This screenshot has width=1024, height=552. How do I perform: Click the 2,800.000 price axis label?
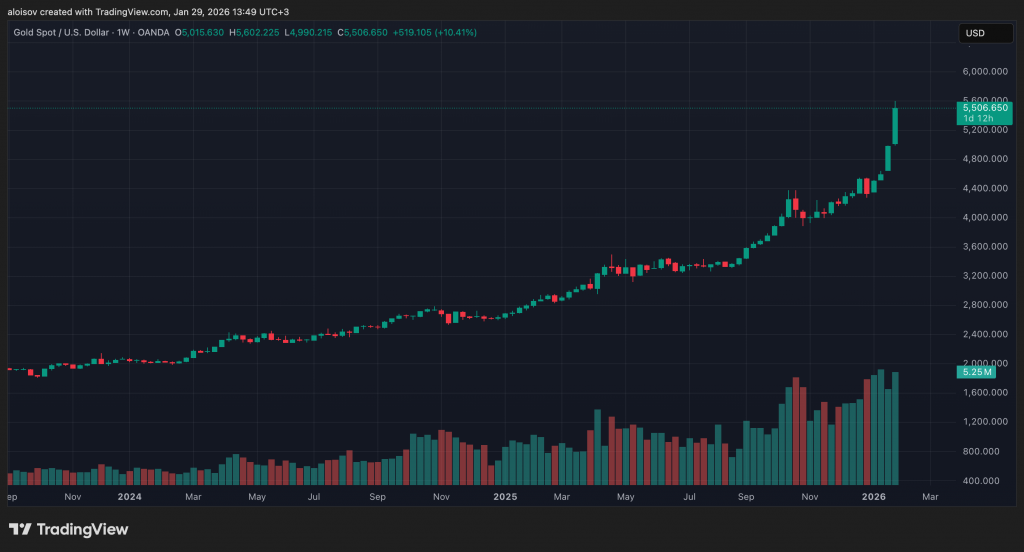[x=984, y=305]
